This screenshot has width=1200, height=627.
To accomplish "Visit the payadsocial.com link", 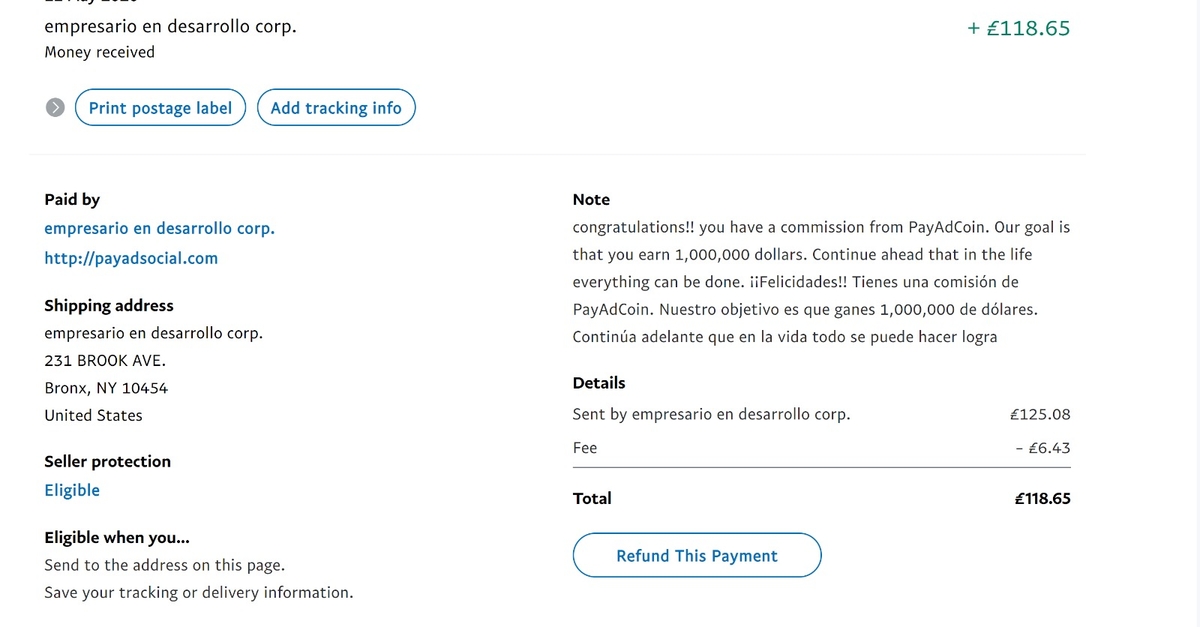I will [x=131, y=258].
